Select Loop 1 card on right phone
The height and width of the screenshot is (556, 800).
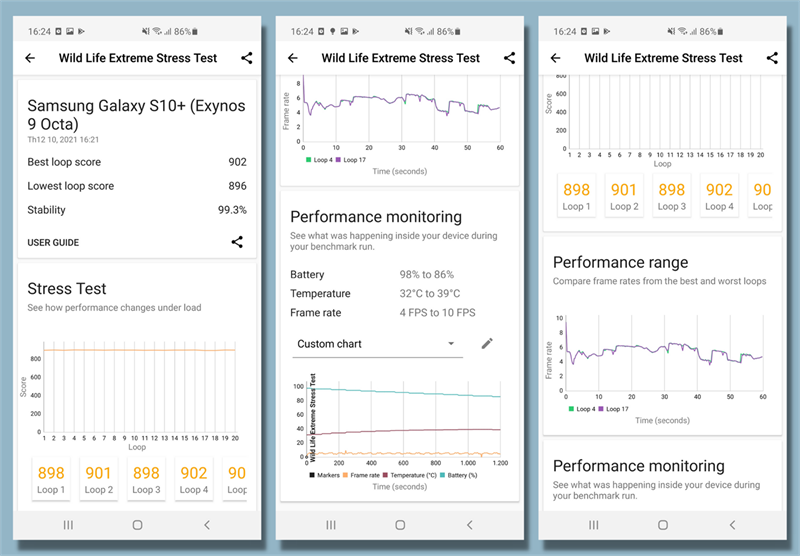577,195
